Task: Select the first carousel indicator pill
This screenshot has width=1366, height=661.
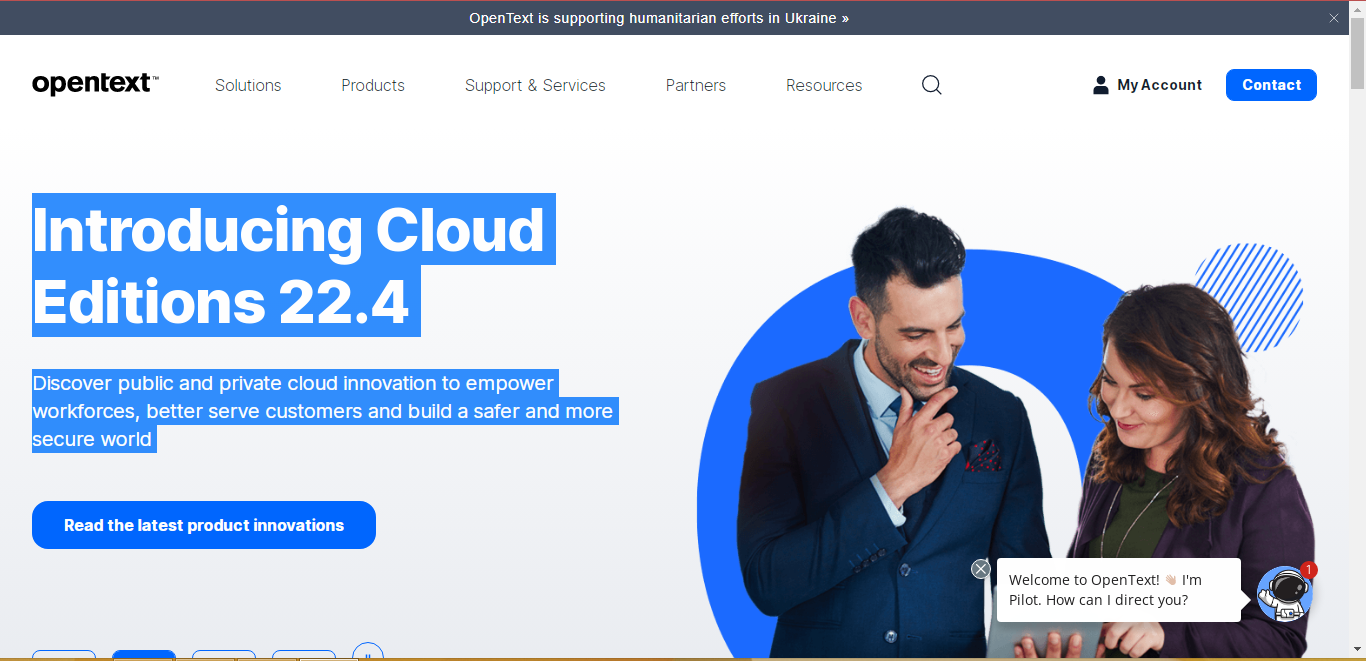Action: (x=64, y=655)
